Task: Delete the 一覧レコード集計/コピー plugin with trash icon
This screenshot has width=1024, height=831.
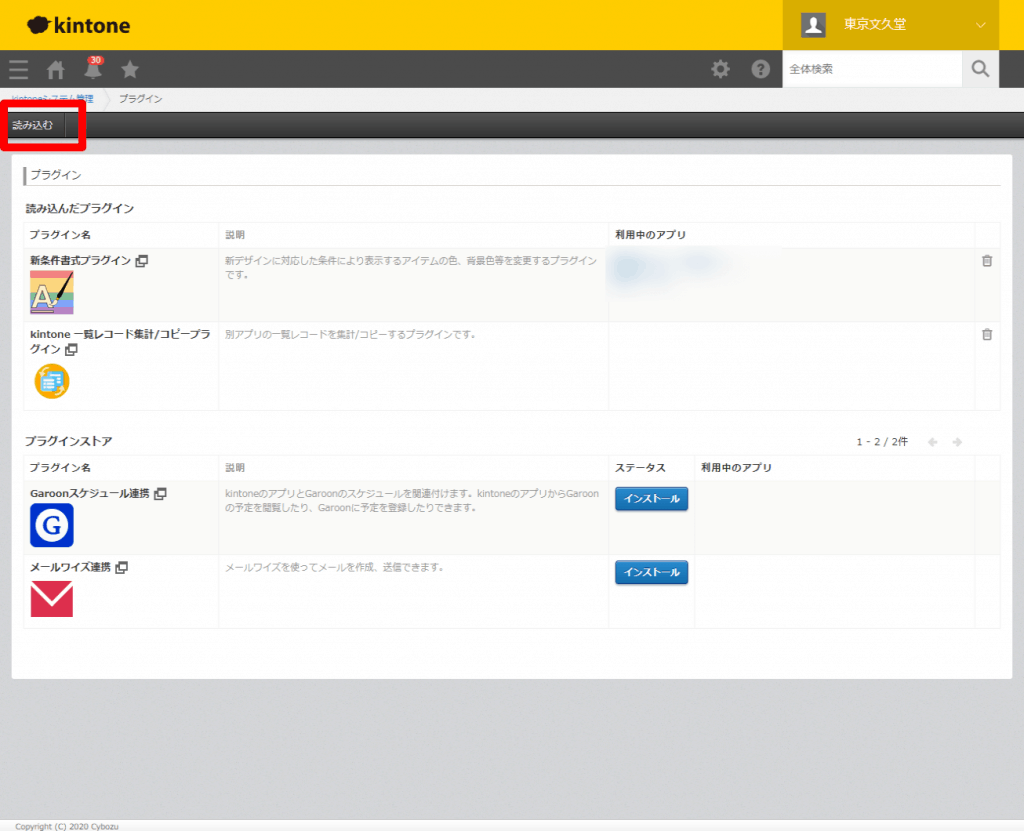Action: tap(987, 335)
